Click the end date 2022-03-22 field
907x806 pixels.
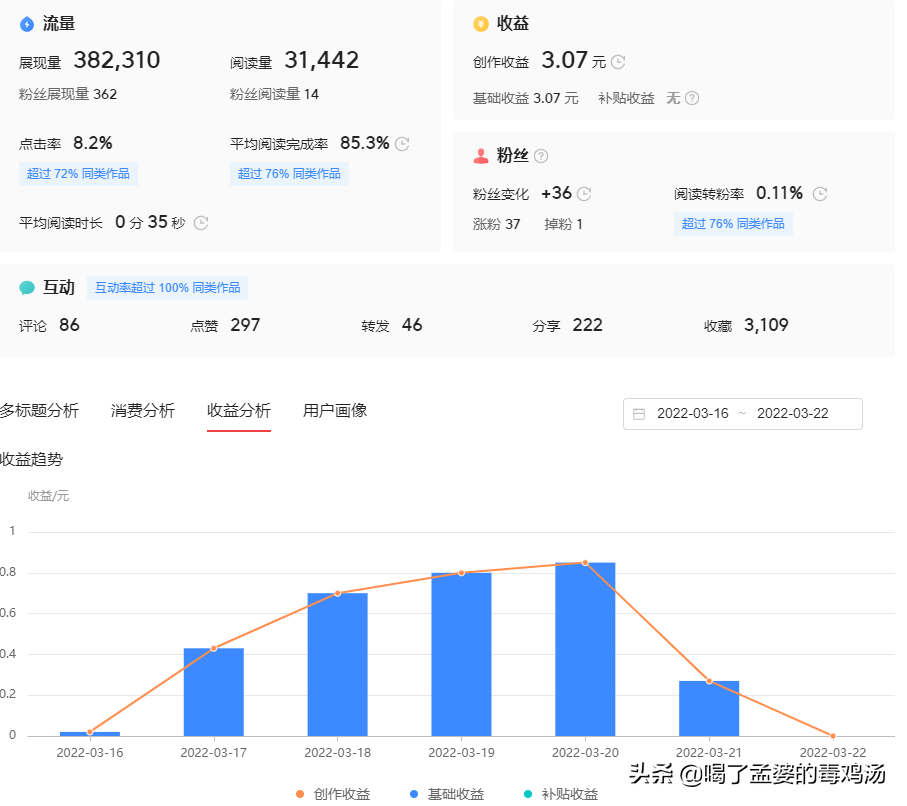click(x=792, y=414)
